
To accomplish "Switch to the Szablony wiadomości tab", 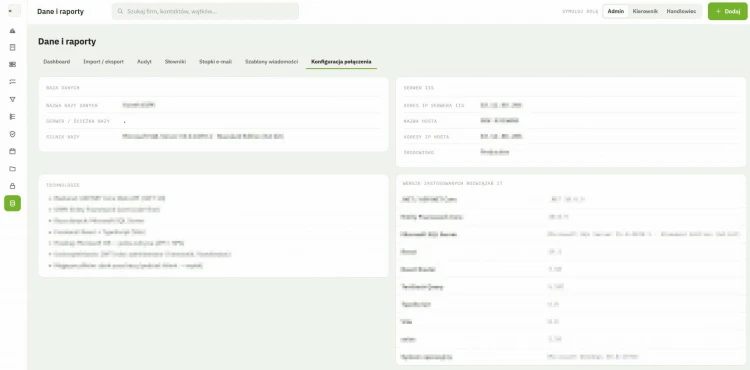I will tap(271, 62).
